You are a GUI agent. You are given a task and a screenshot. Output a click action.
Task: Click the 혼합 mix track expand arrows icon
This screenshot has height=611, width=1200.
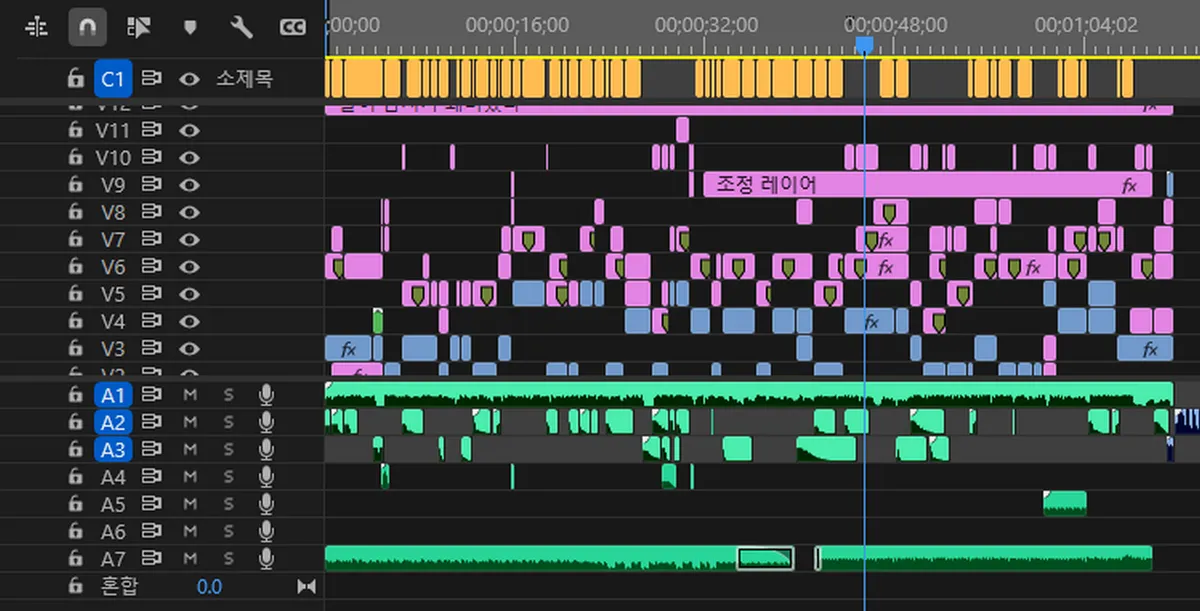pyautogui.click(x=306, y=586)
